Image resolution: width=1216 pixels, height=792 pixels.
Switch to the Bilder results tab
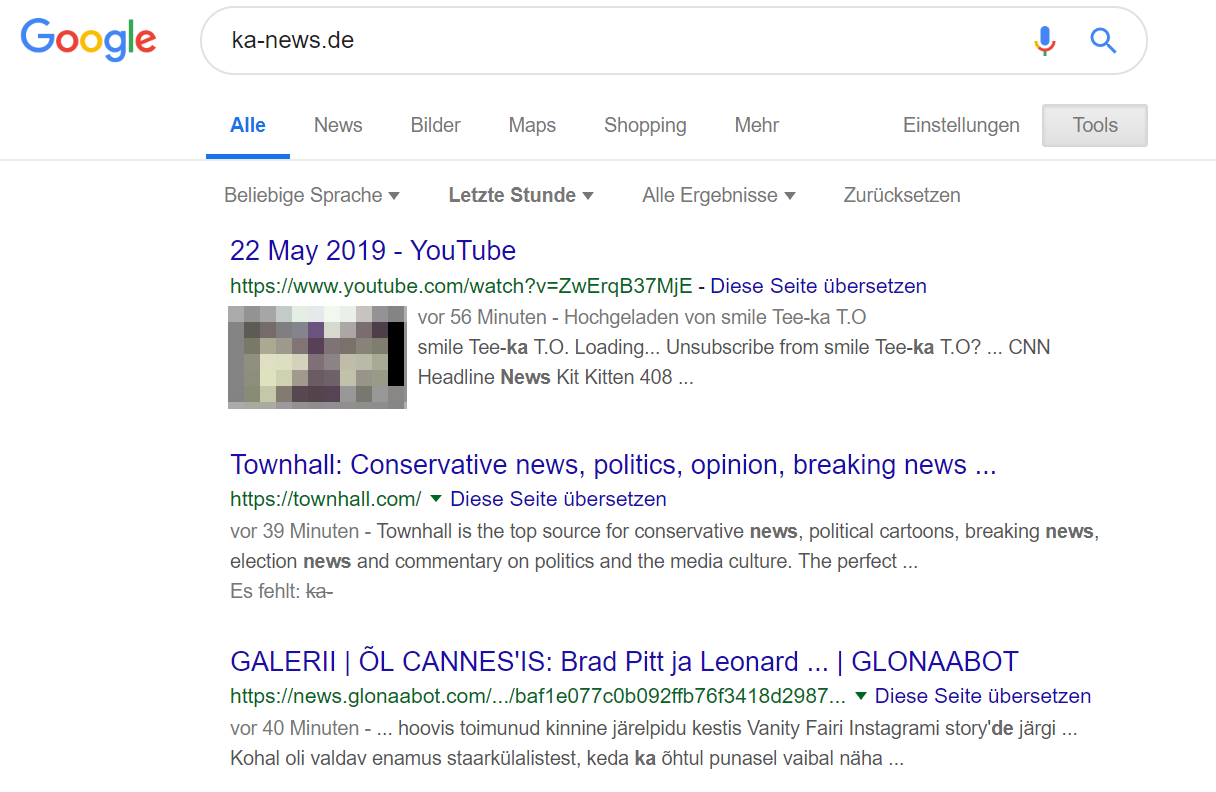pyautogui.click(x=435, y=125)
